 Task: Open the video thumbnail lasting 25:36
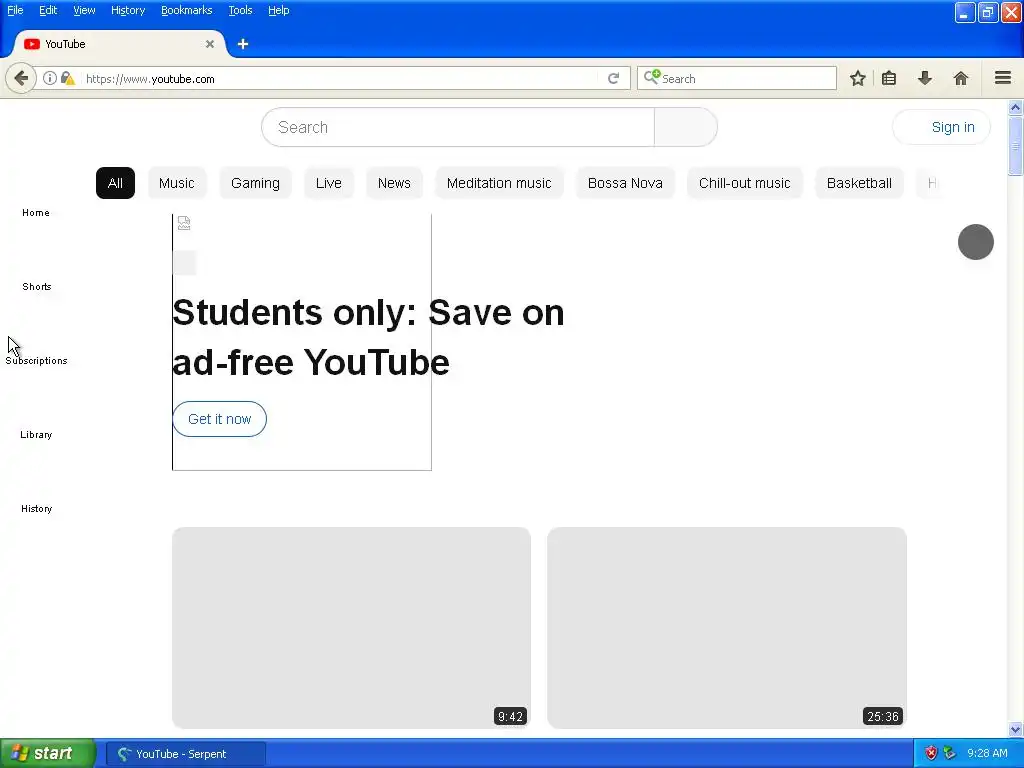click(x=727, y=628)
